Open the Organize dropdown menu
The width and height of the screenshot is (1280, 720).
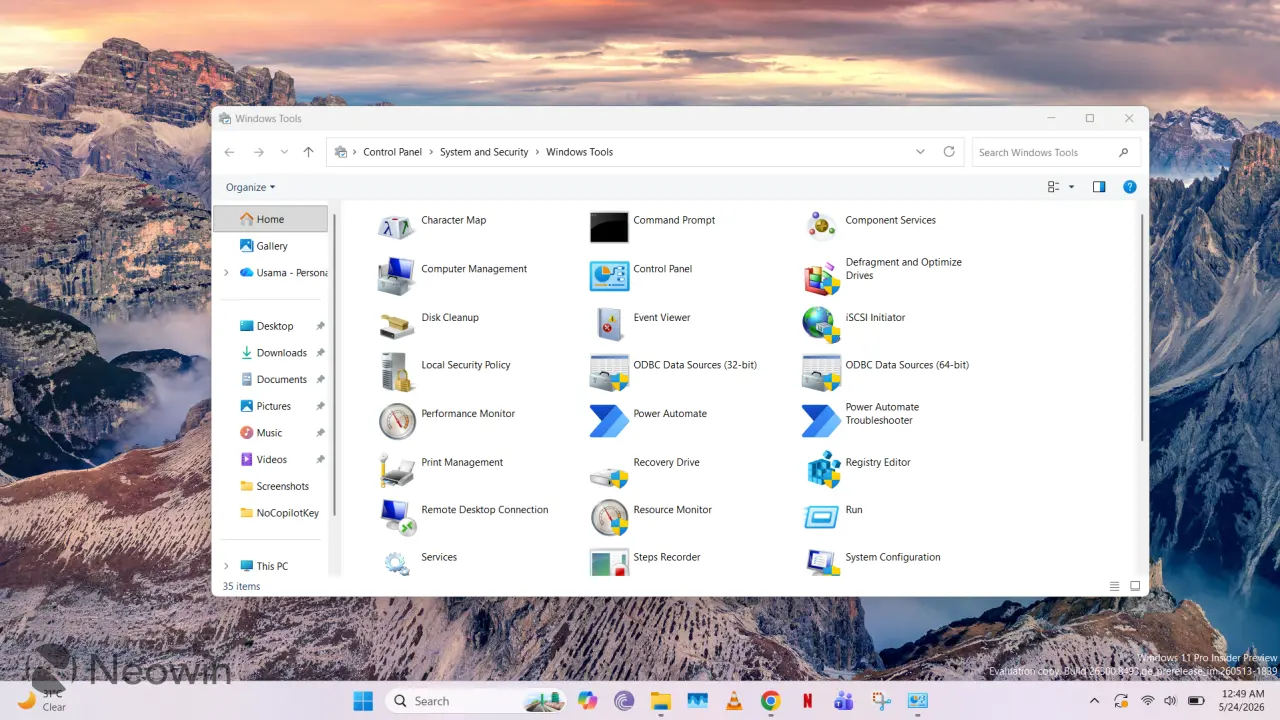coord(250,187)
